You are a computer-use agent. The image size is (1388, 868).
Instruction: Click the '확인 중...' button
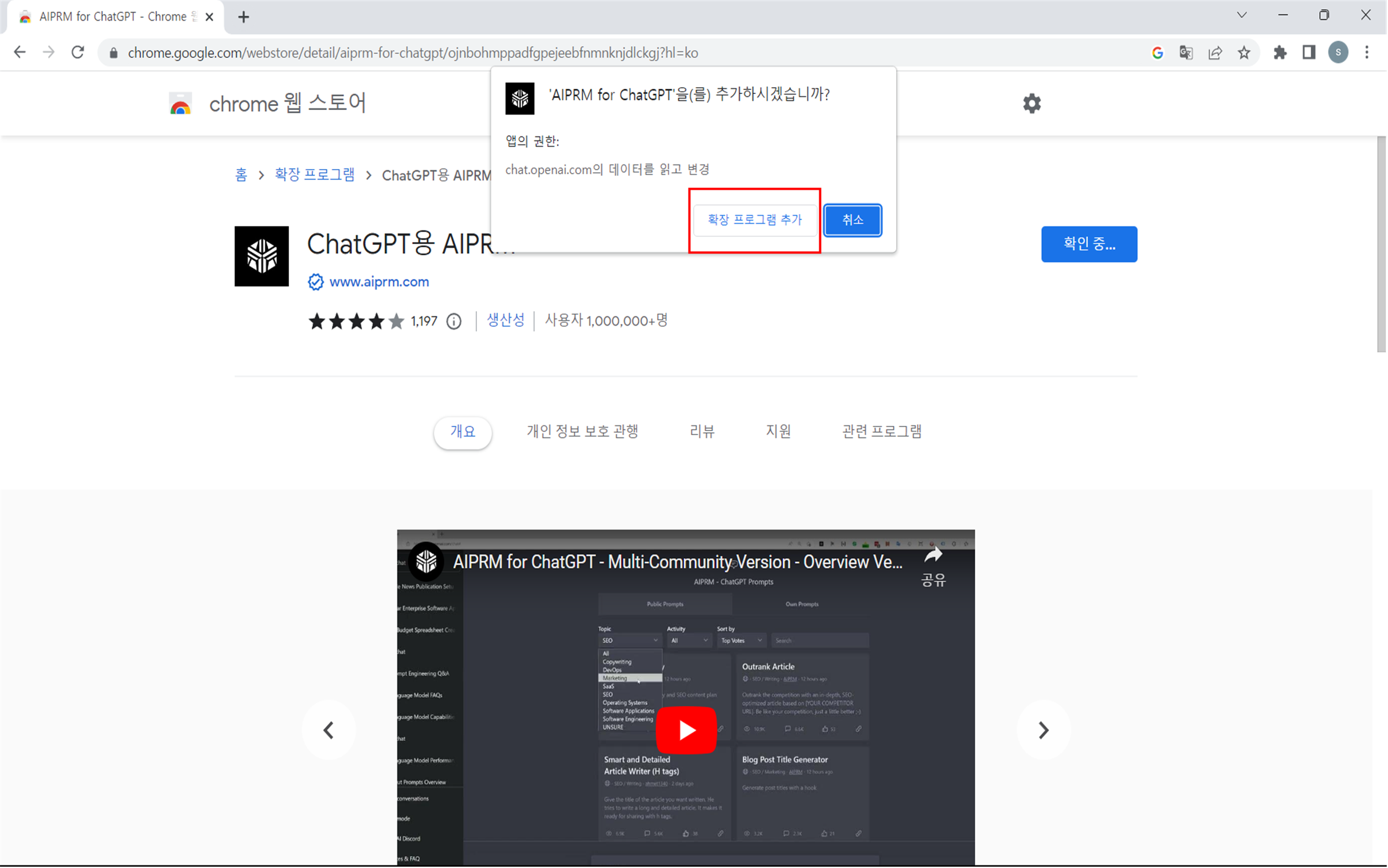[x=1089, y=244]
